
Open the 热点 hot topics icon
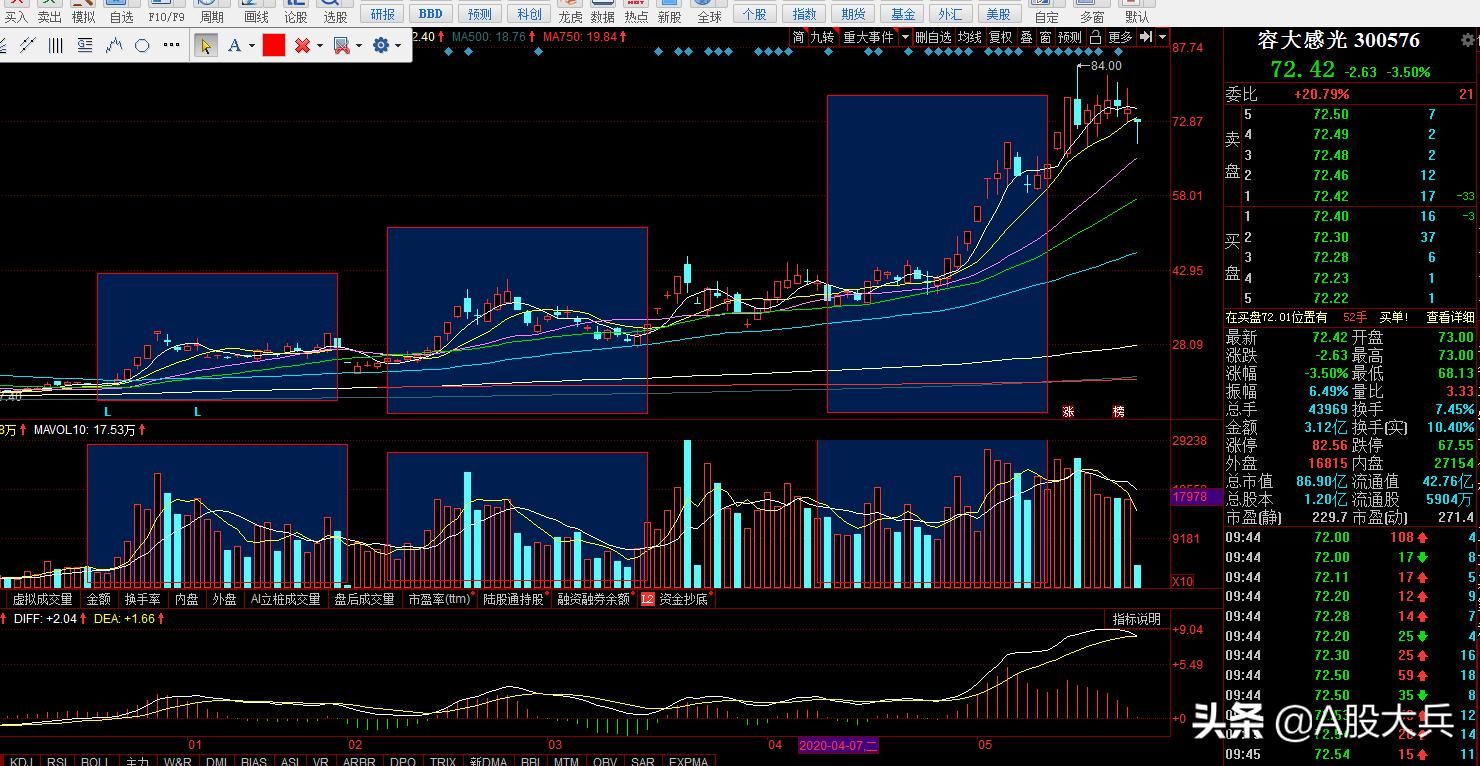(636, 11)
